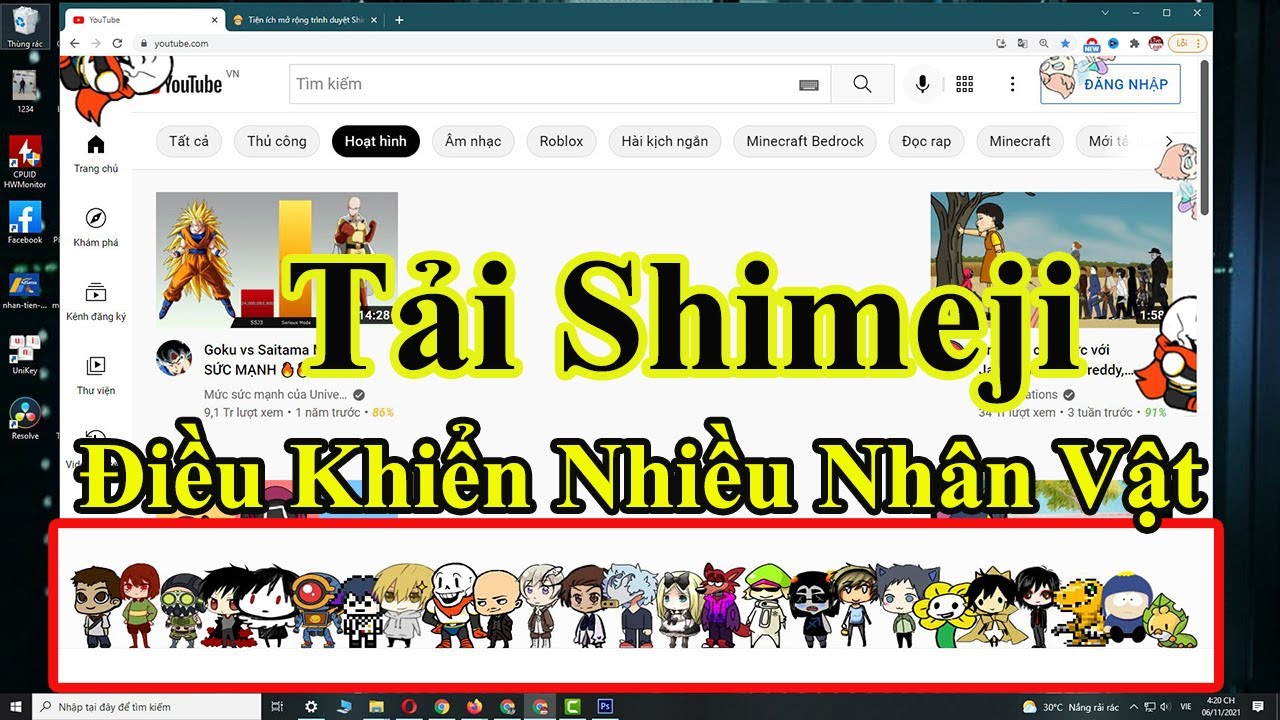Select the Tất cả filter chip
Screen dimensions: 1280x720
click(x=189, y=141)
